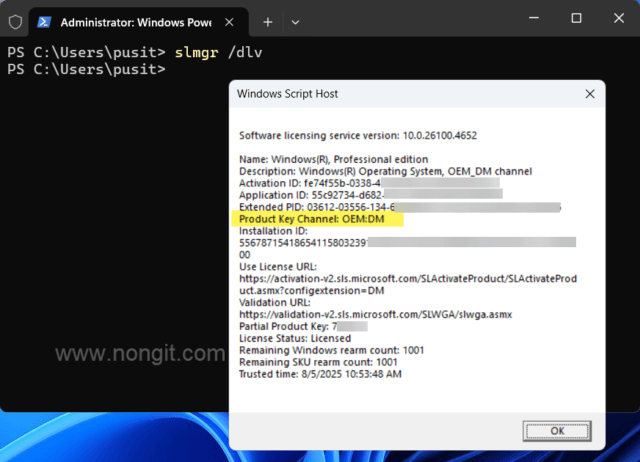Screen dimensions: 640x462
Task: Click 'Remaining Windows rearm count: 1001'
Action: (x=331, y=350)
